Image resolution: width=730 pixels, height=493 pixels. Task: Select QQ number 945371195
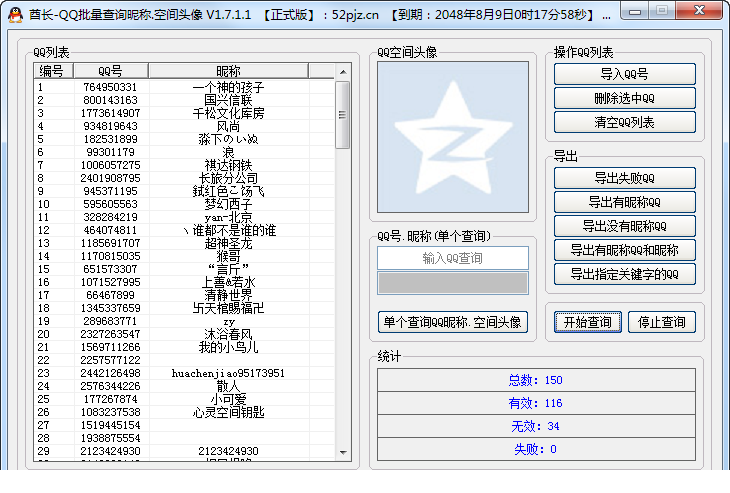click(x=110, y=191)
